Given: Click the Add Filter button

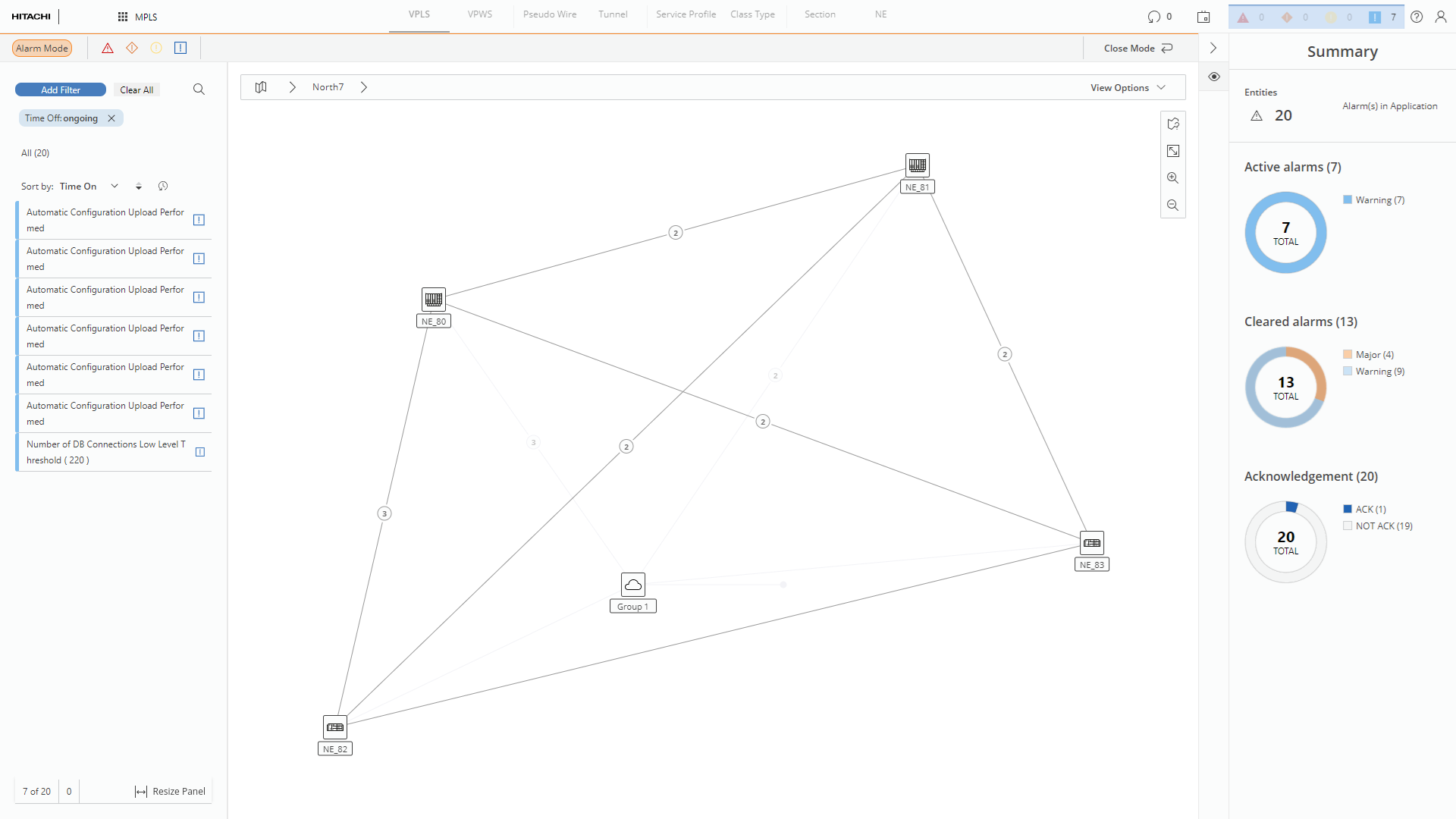Looking at the screenshot, I should 61,89.
